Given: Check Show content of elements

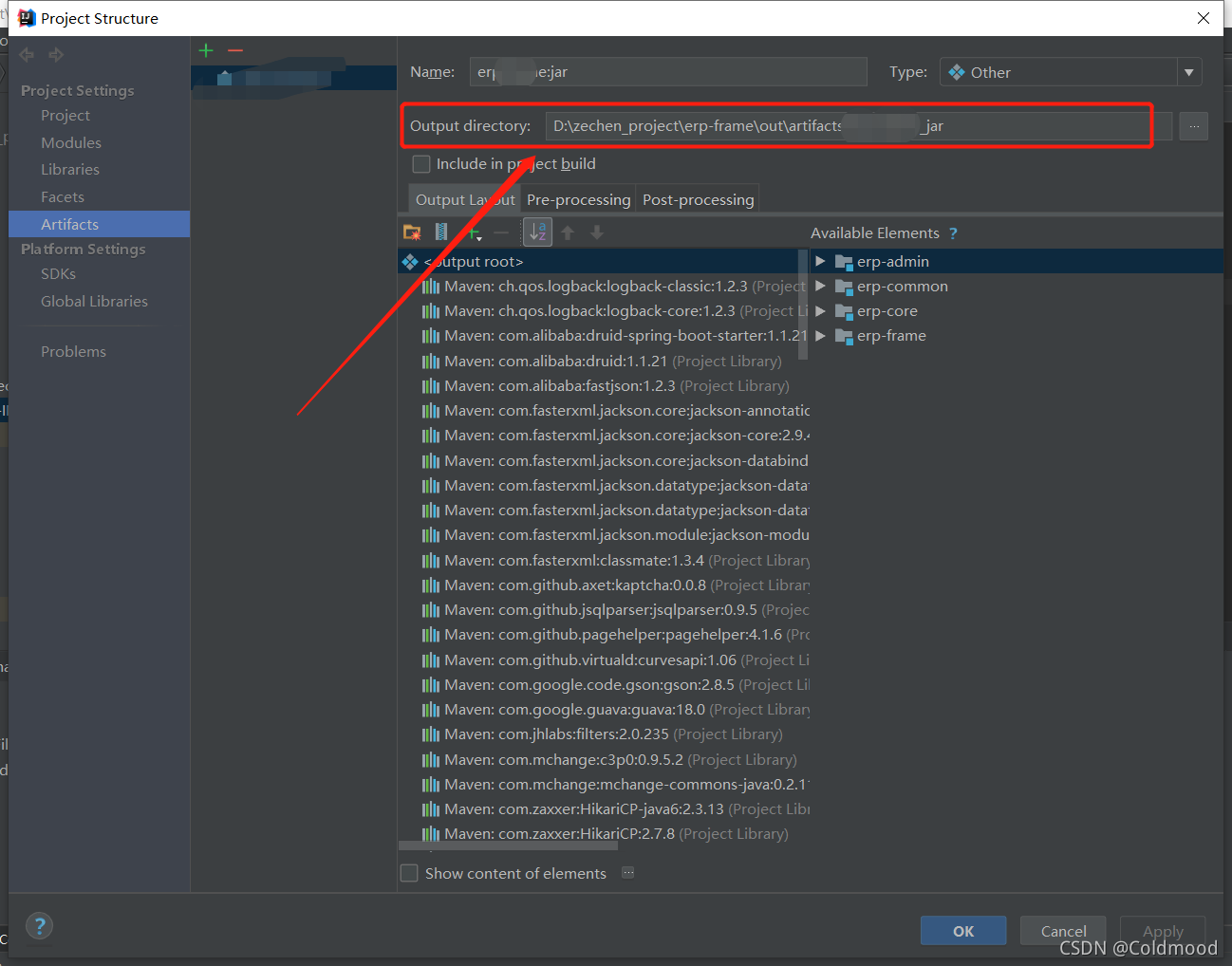Looking at the screenshot, I should tap(409, 873).
